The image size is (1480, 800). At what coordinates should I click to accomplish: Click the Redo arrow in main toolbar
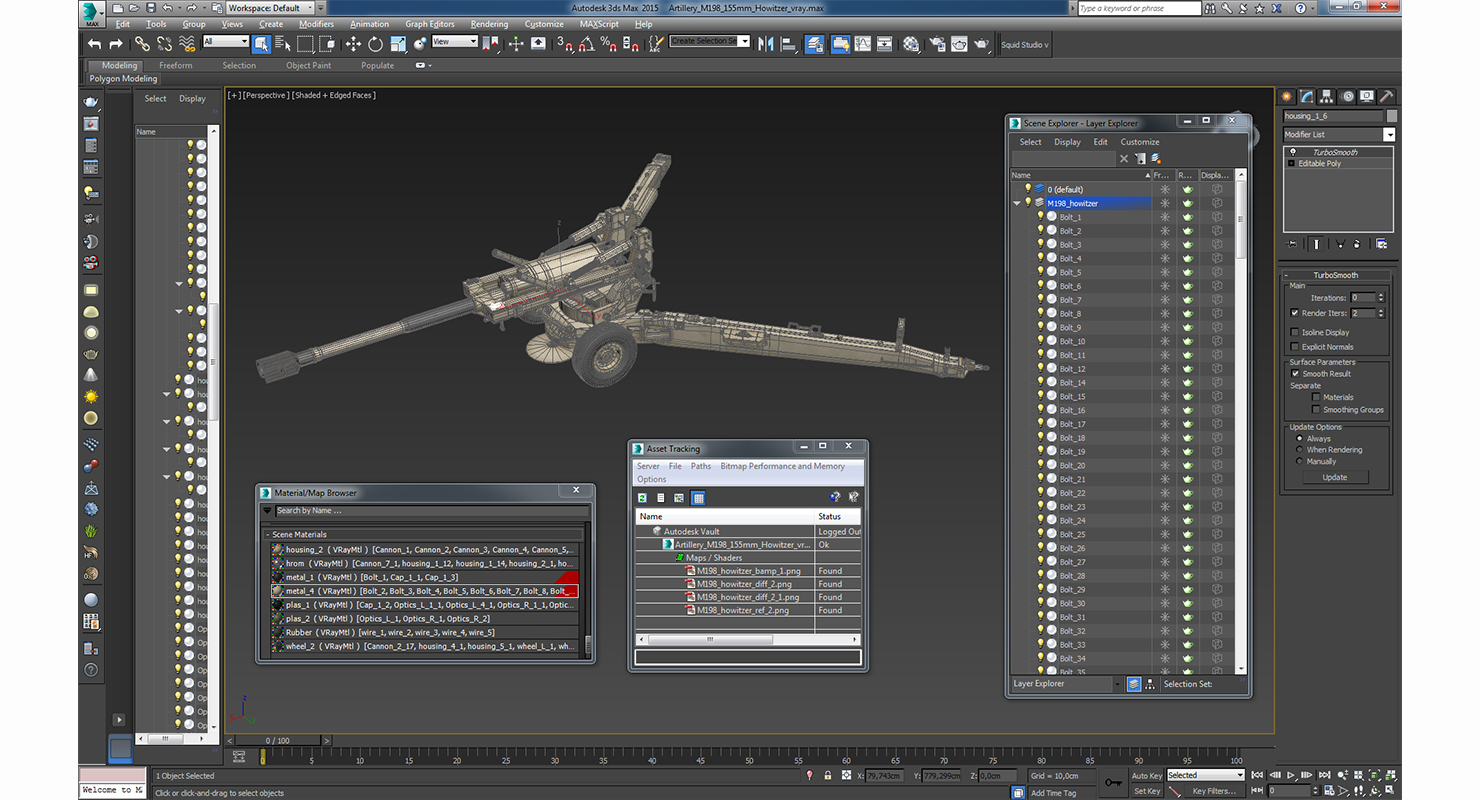[115, 44]
